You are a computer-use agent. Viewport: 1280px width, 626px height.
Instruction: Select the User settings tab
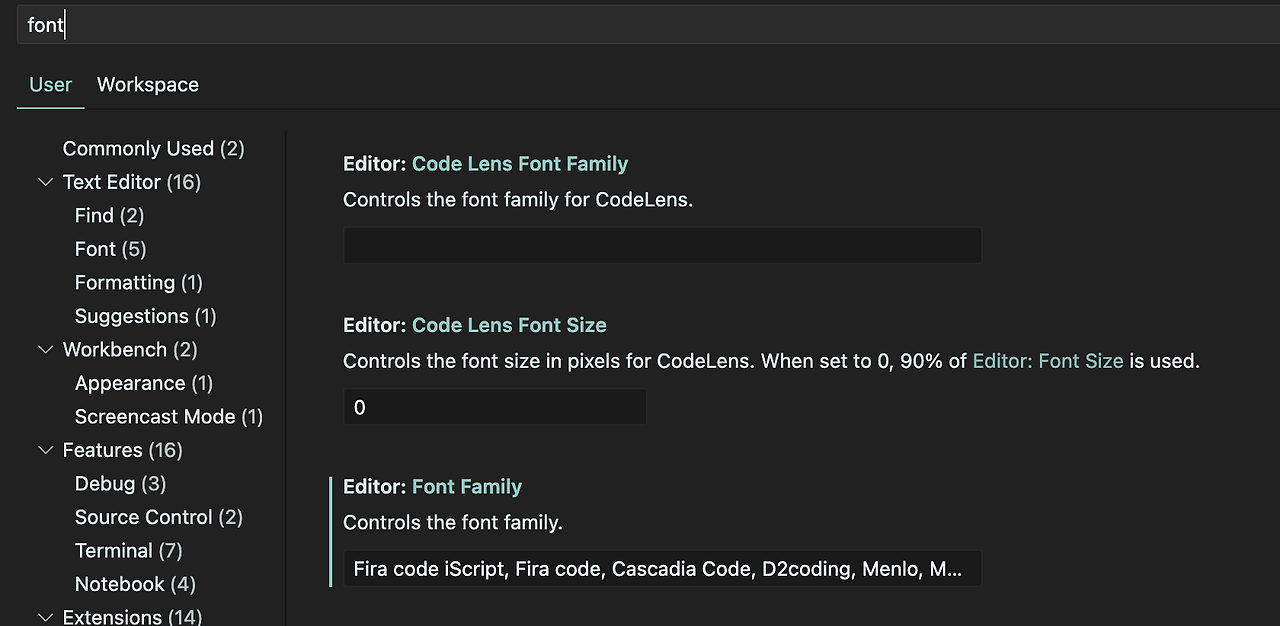(x=50, y=85)
